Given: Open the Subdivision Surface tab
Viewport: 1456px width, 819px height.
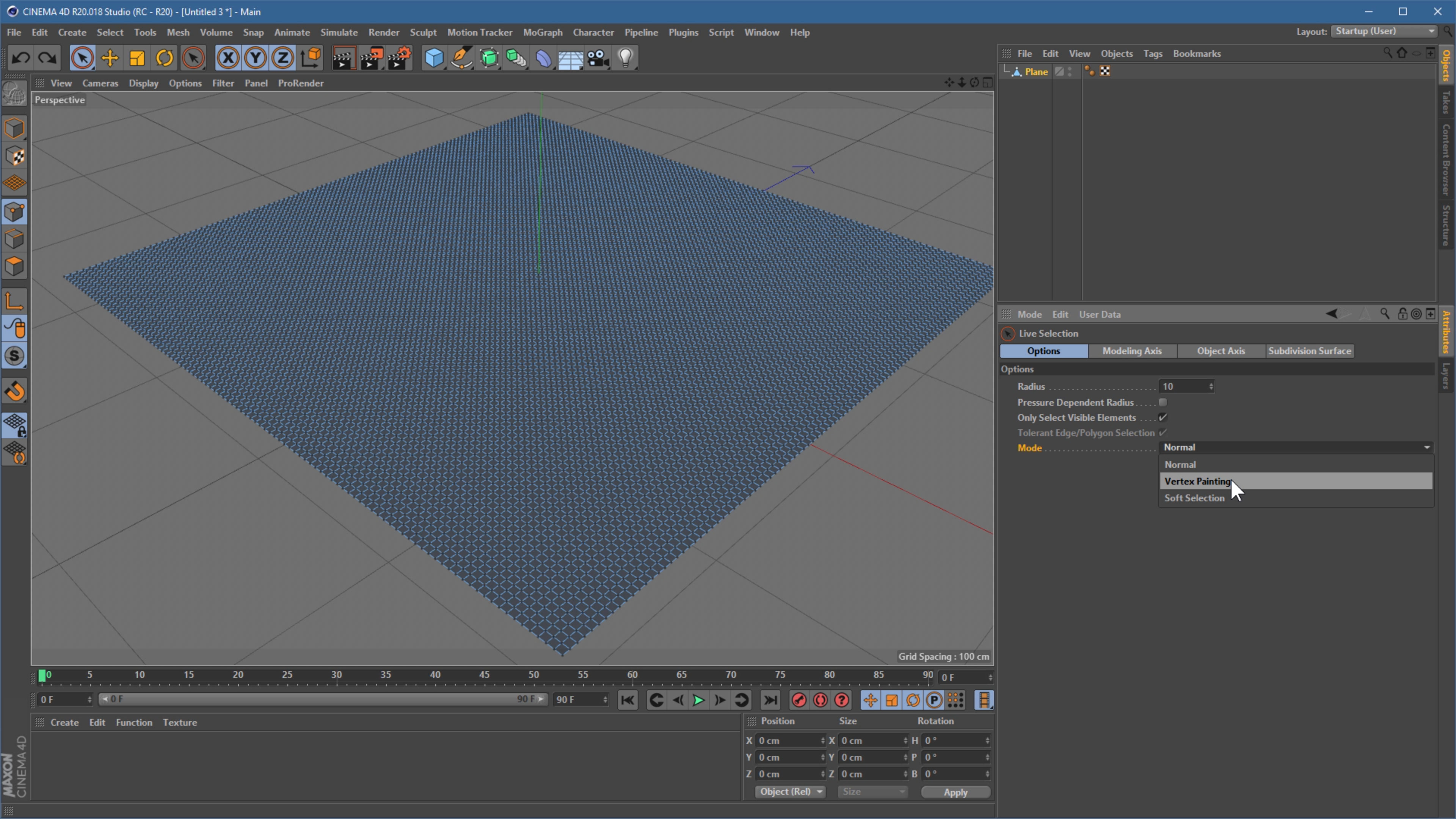Looking at the screenshot, I should pos(1310,351).
